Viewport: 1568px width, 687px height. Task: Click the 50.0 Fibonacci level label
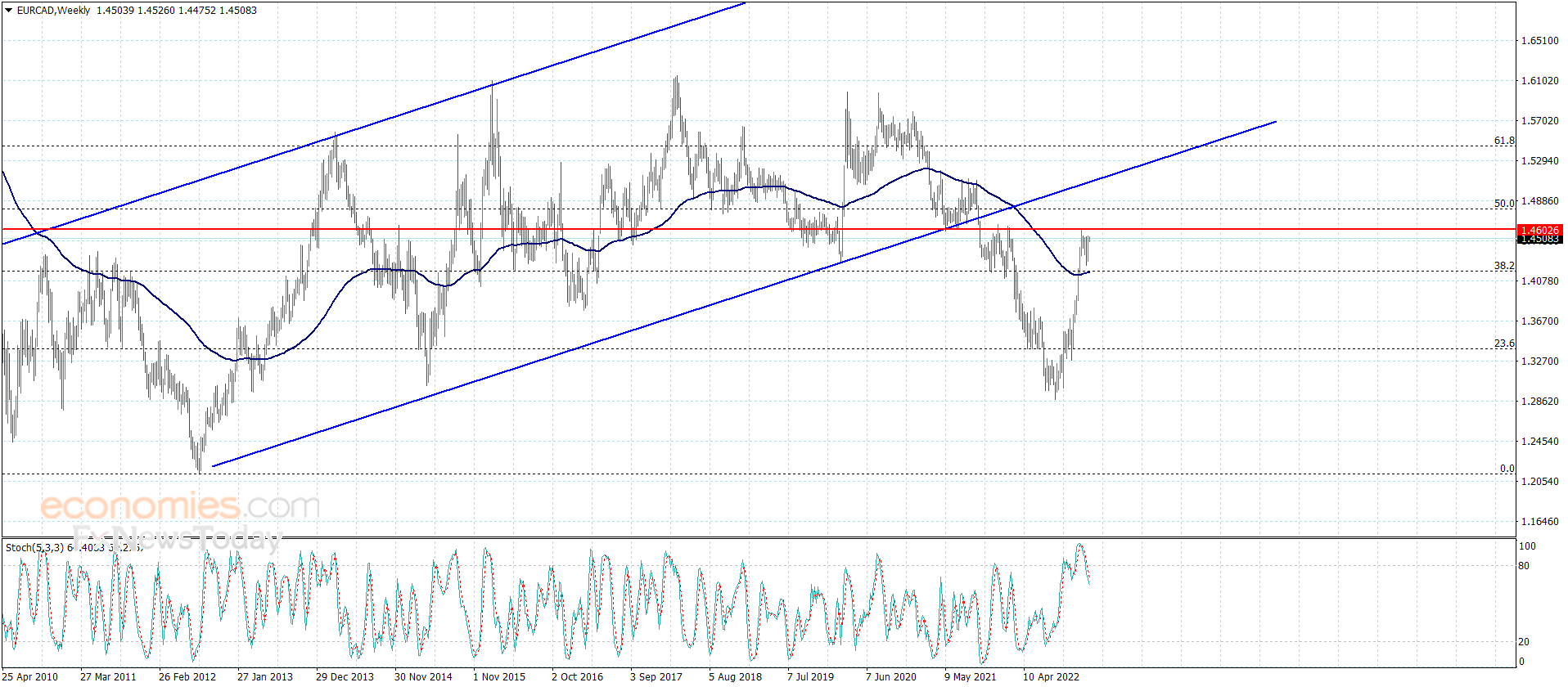tap(1504, 204)
